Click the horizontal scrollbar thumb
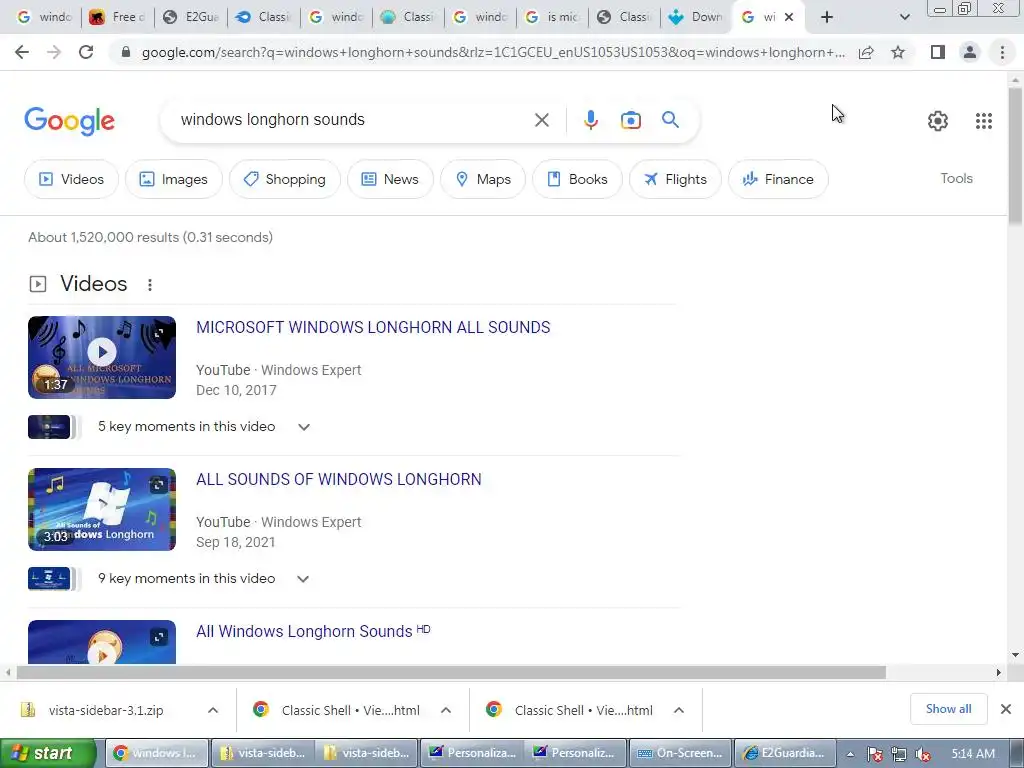The height and width of the screenshot is (768, 1024). [451, 672]
